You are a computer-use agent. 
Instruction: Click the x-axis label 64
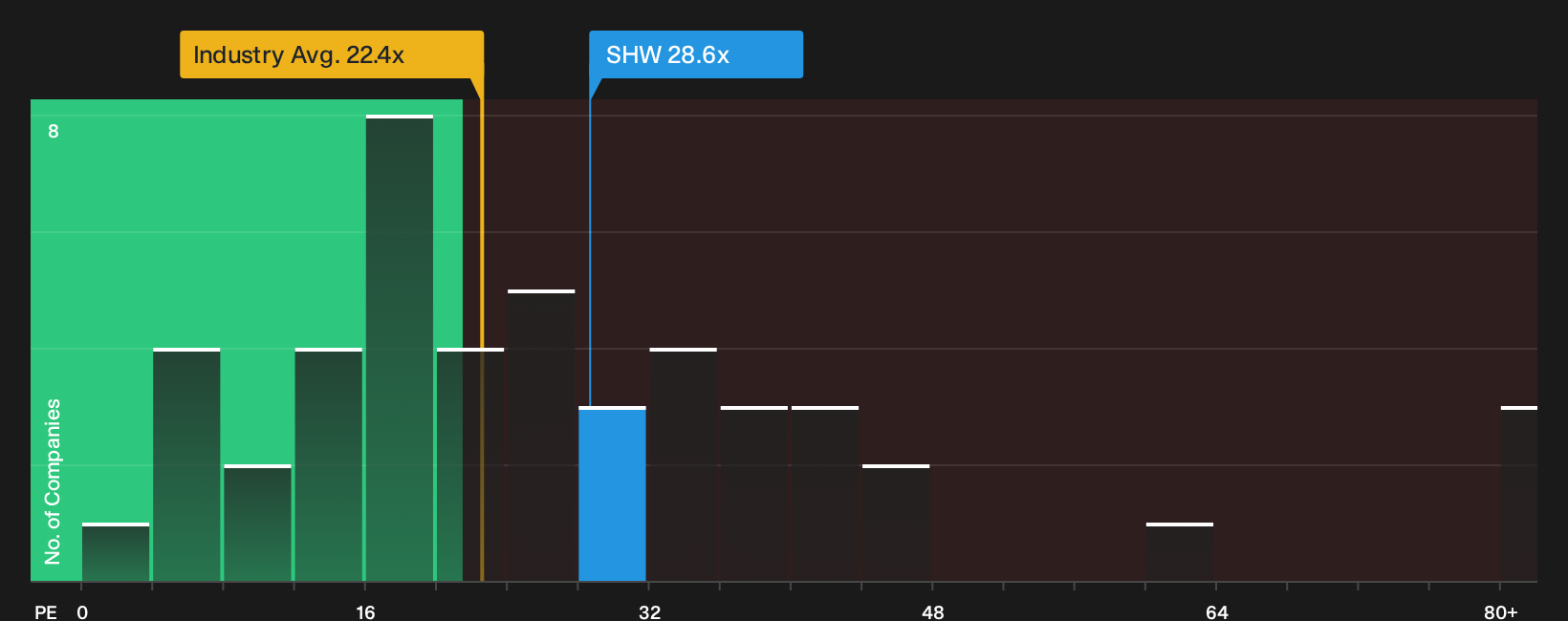point(1216,611)
